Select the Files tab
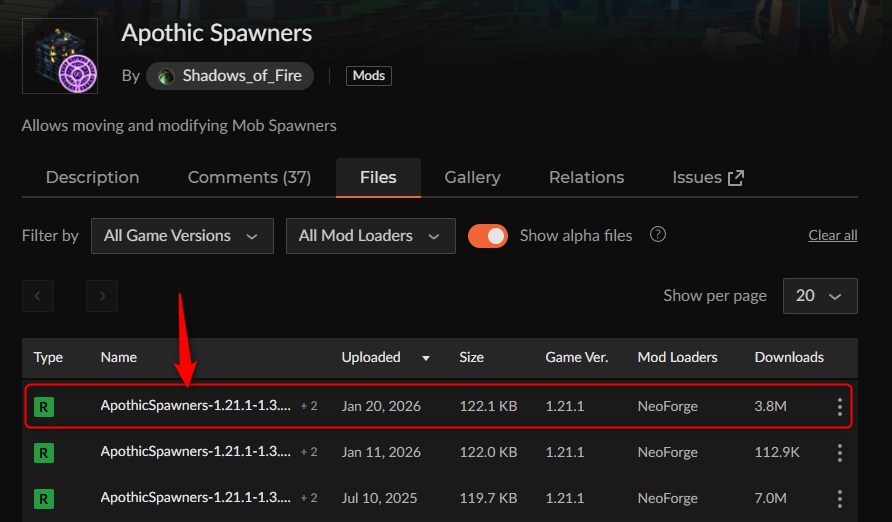892x522 pixels. (378, 177)
